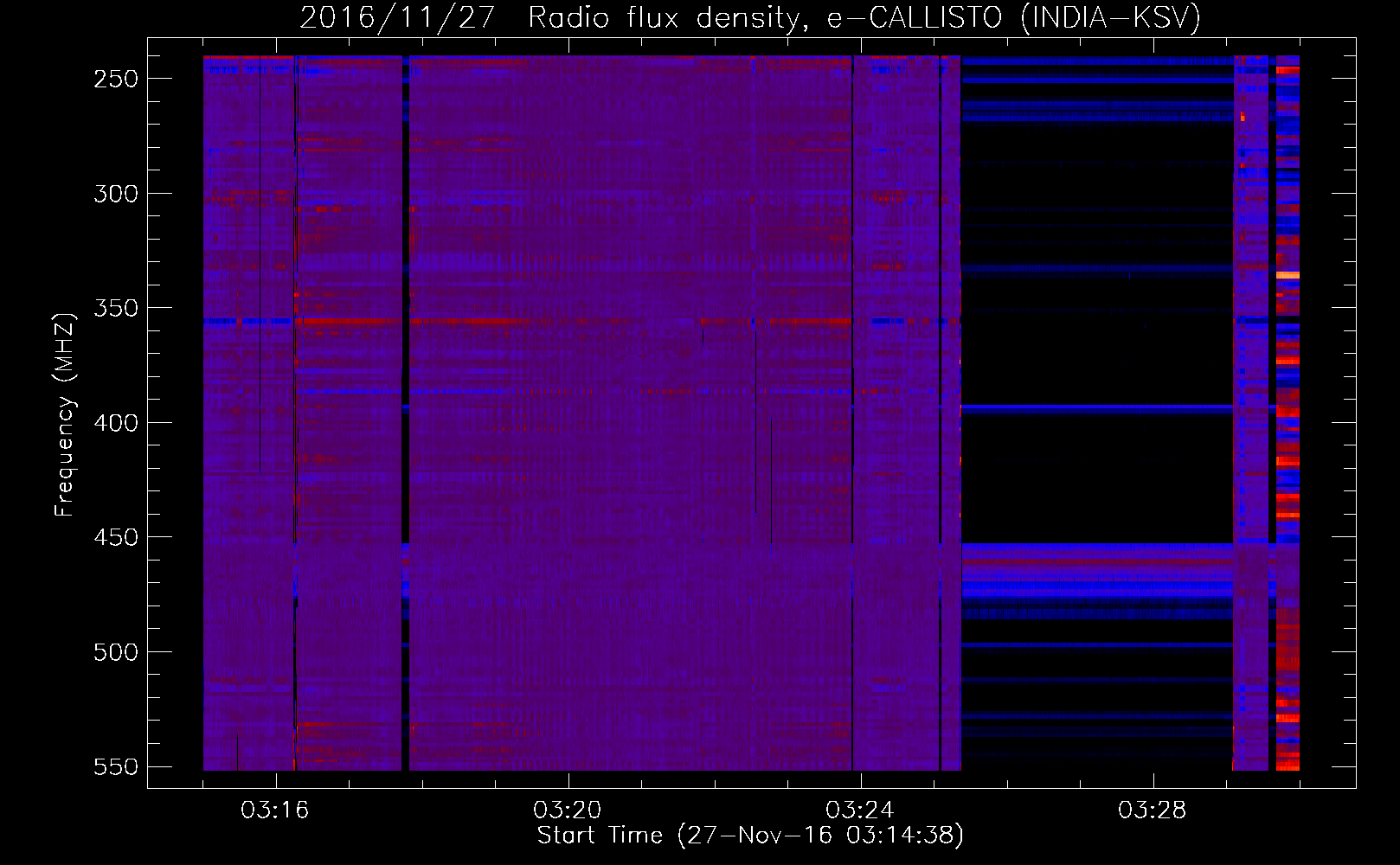Screen dimensions: 1400x865
Task: Select the 350 frequency tick label
Action: coord(116,308)
